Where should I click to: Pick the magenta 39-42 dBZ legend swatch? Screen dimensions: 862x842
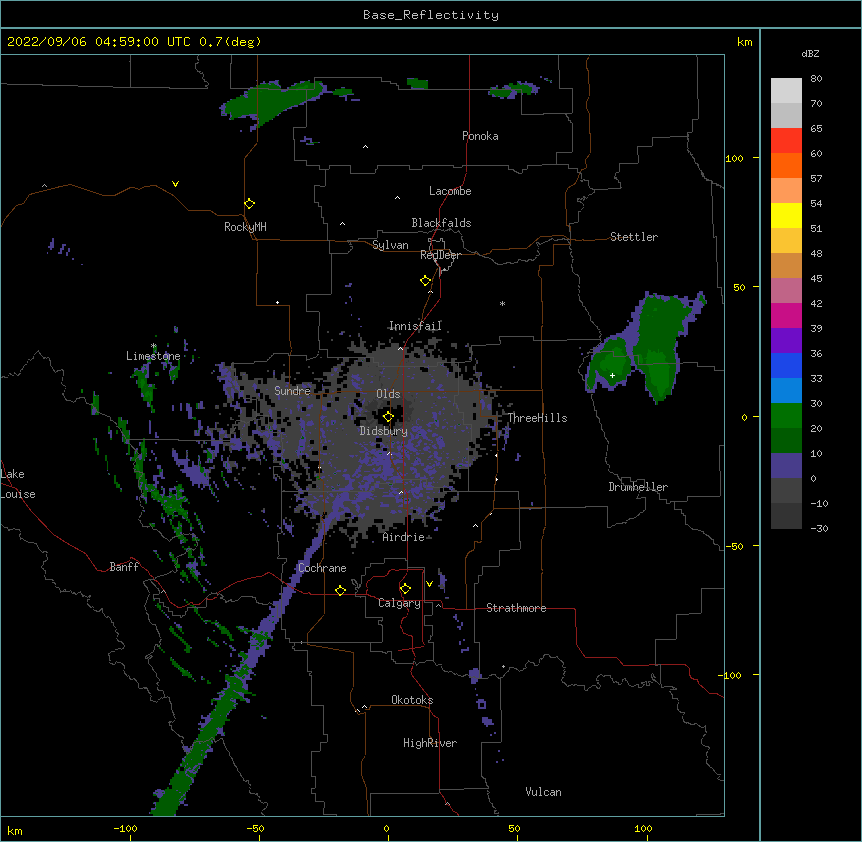click(786, 315)
